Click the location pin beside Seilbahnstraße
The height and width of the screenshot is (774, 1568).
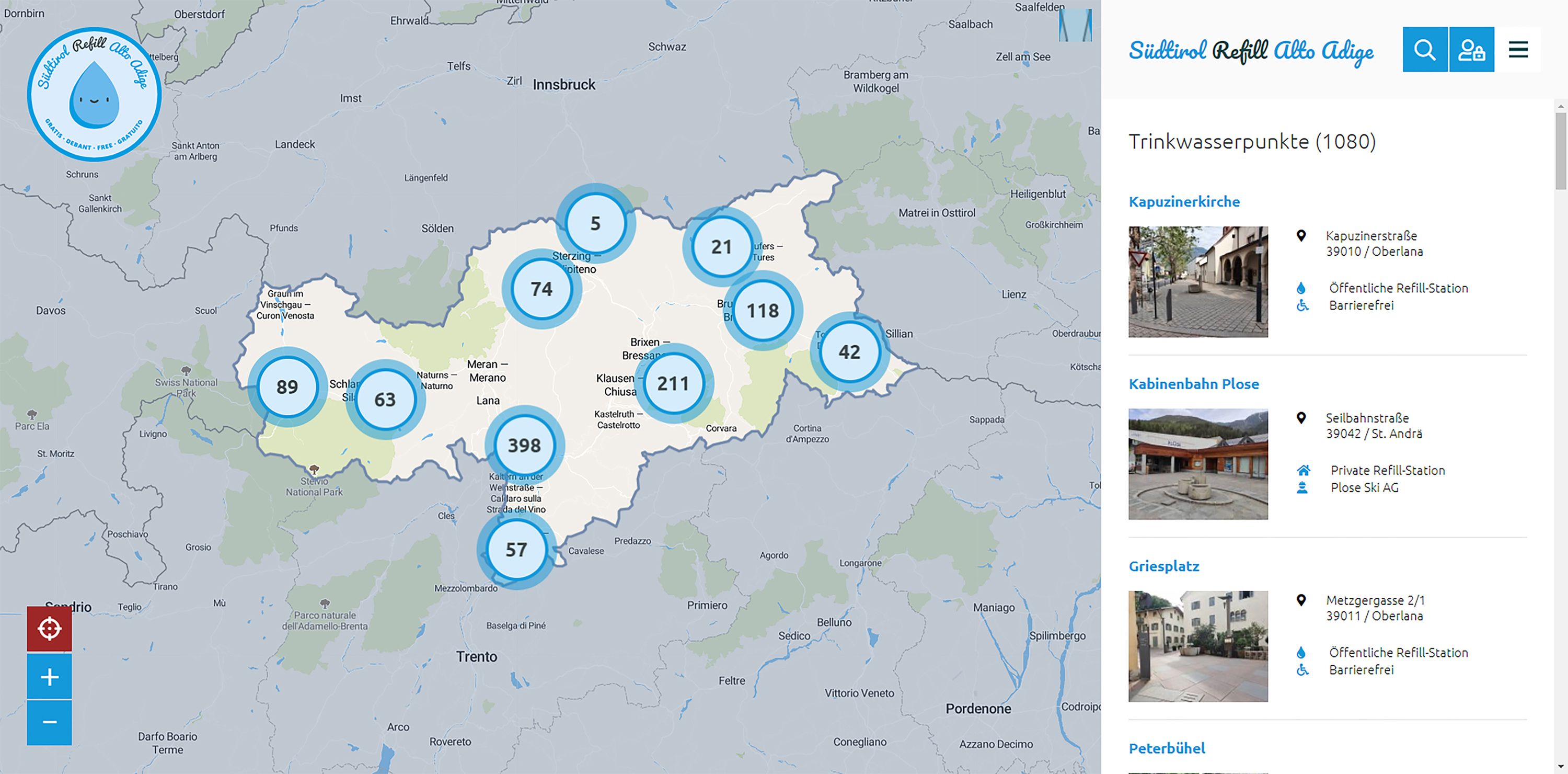(1301, 418)
